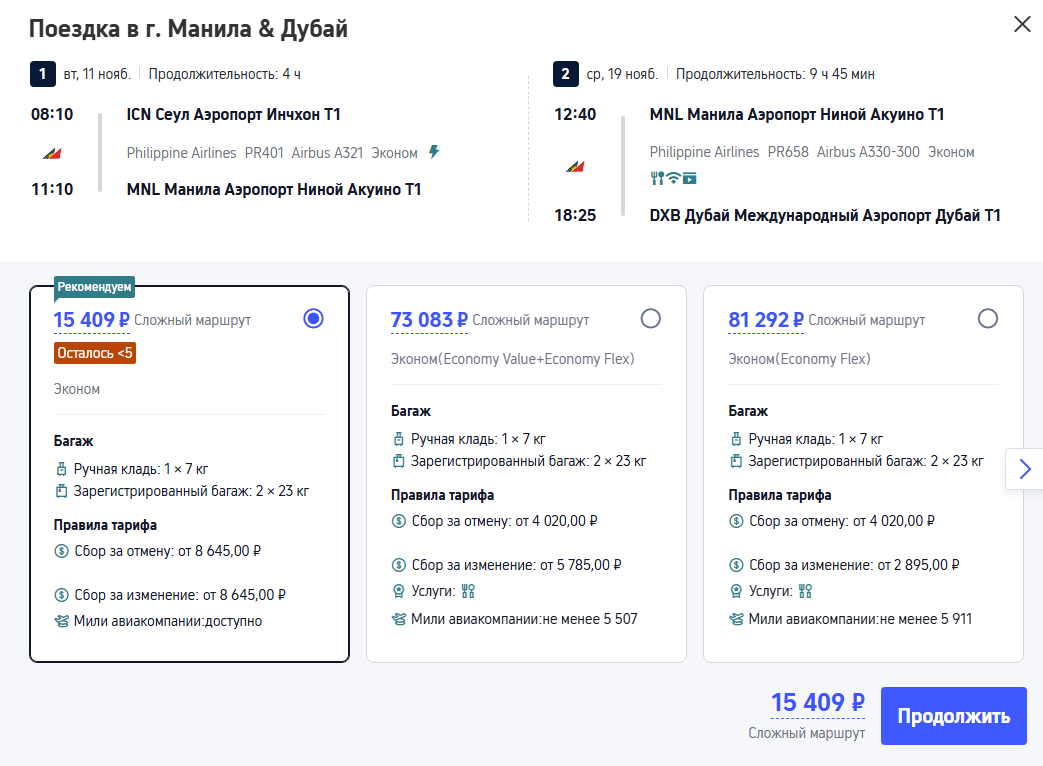Click the Продолжить button

[x=953, y=716]
